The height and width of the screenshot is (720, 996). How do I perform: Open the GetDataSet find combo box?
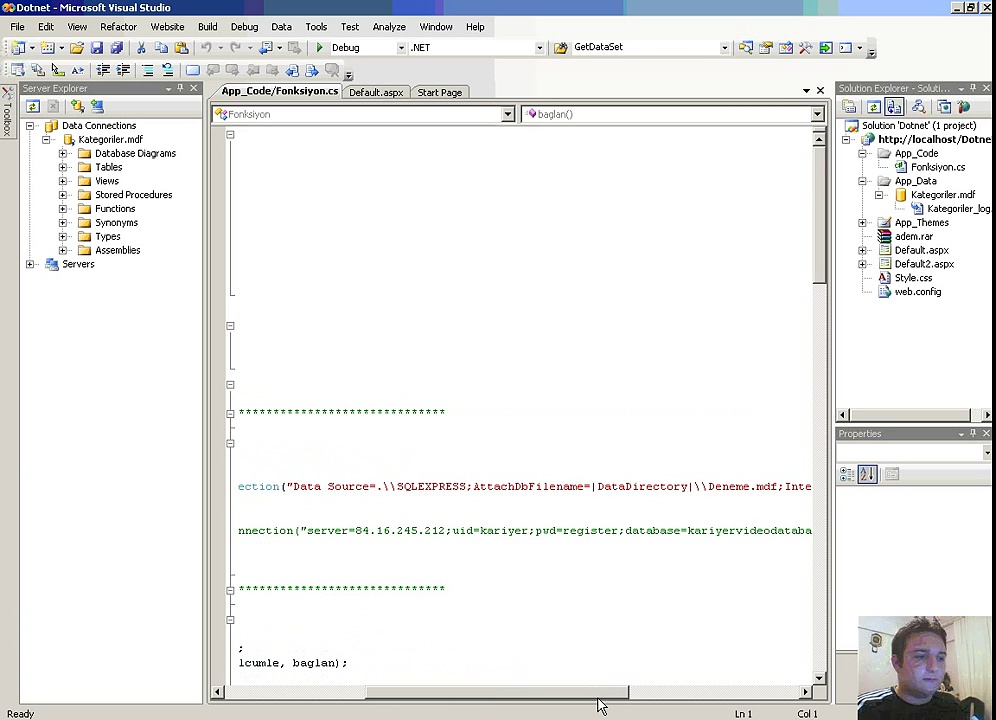coord(724,48)
